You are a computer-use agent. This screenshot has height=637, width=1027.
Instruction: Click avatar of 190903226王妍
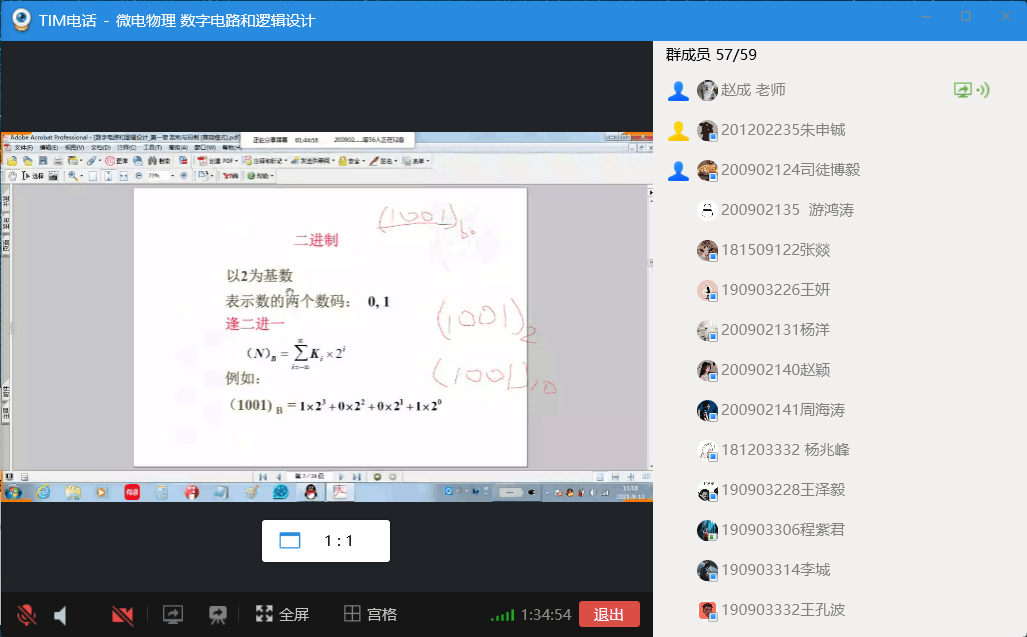(707, 290)
